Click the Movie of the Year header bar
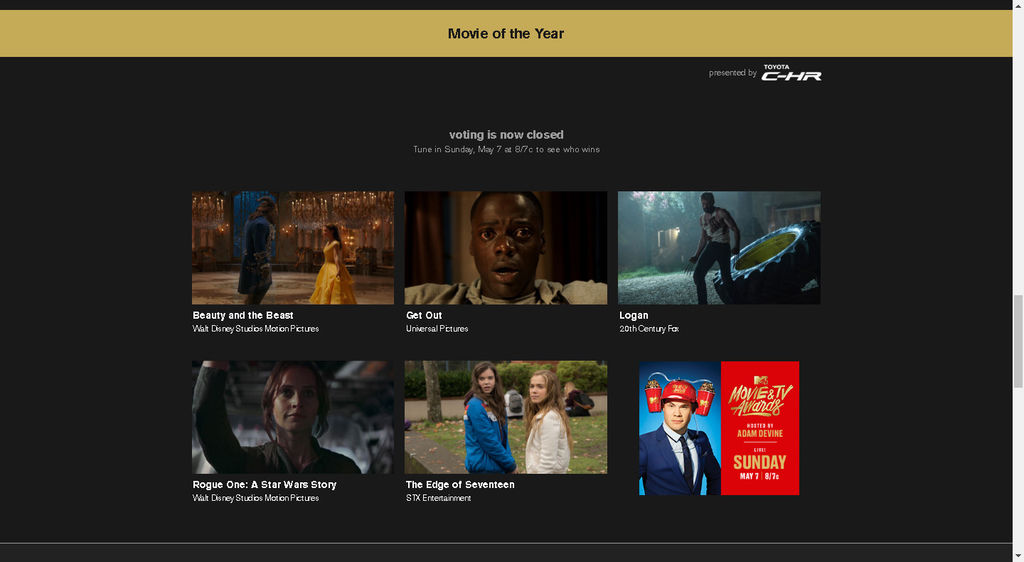This screenshot has height=562, width=1024. pos(506,33)
